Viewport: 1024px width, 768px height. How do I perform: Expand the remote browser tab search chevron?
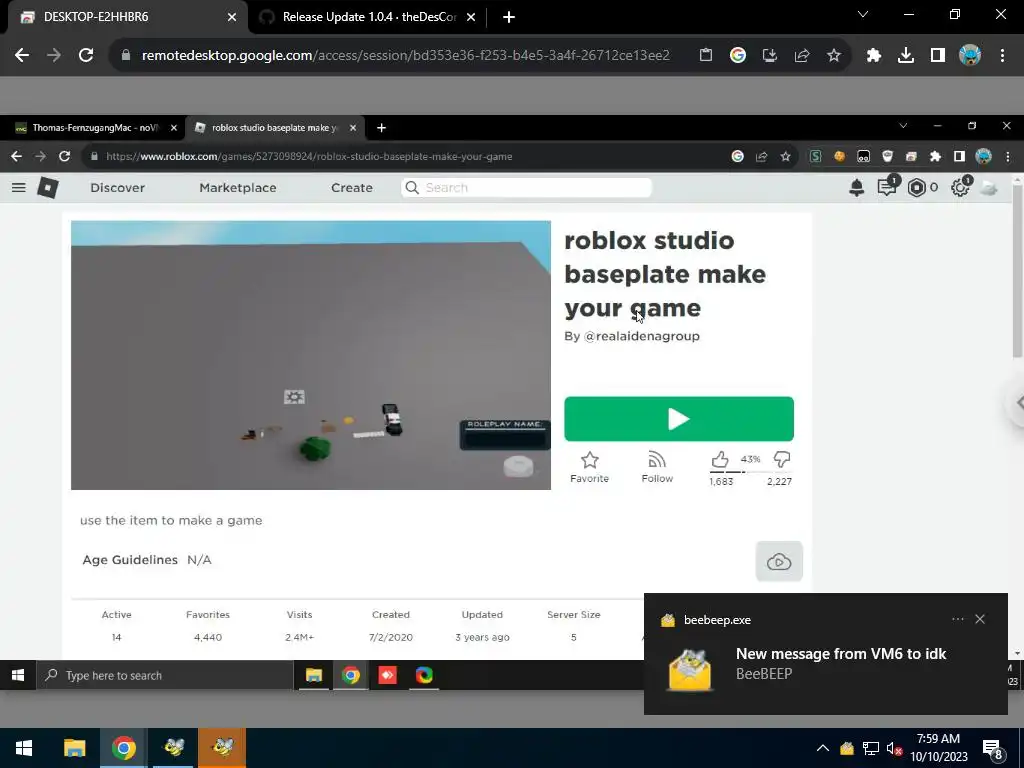(903, 126)
